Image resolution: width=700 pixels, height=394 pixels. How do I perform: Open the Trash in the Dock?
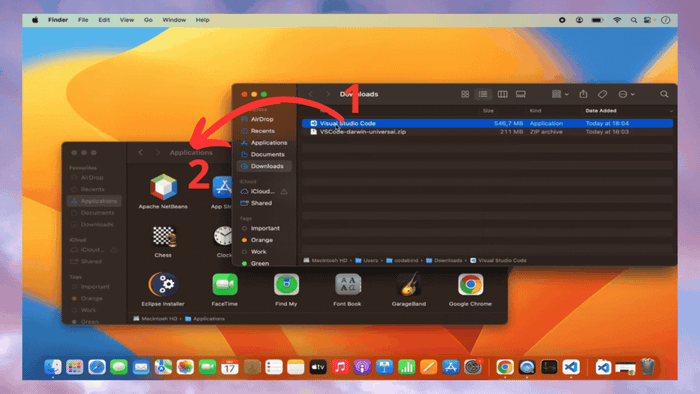(x=648, y=367)
